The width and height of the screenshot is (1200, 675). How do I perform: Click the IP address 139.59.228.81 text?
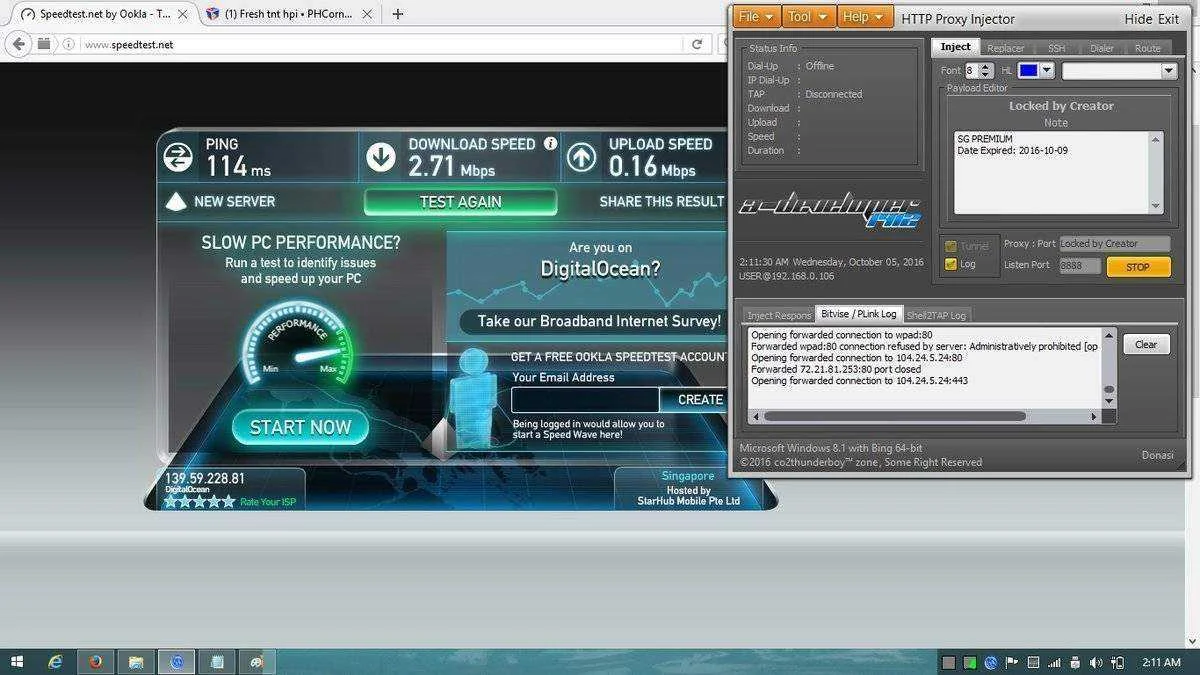tap(205, 479)
